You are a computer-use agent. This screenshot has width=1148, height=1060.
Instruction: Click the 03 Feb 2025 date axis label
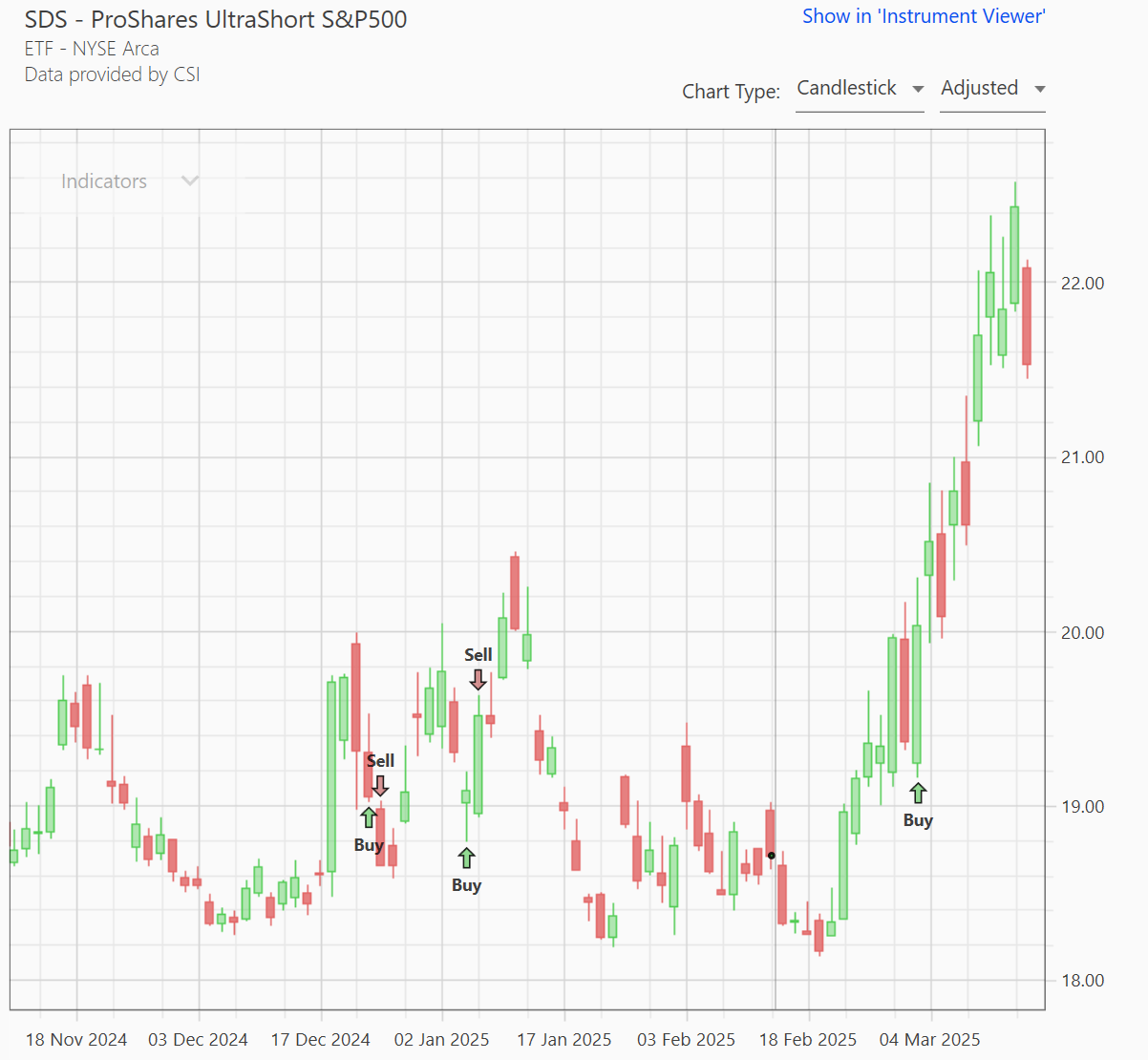click(x=686, y=1039)
